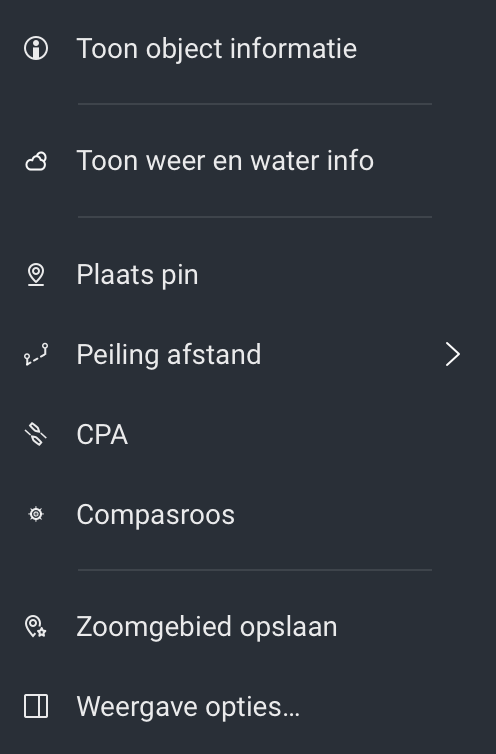496x754 pixels.
Task: Select Toon object informatie
Action: [x=248, y=49]
